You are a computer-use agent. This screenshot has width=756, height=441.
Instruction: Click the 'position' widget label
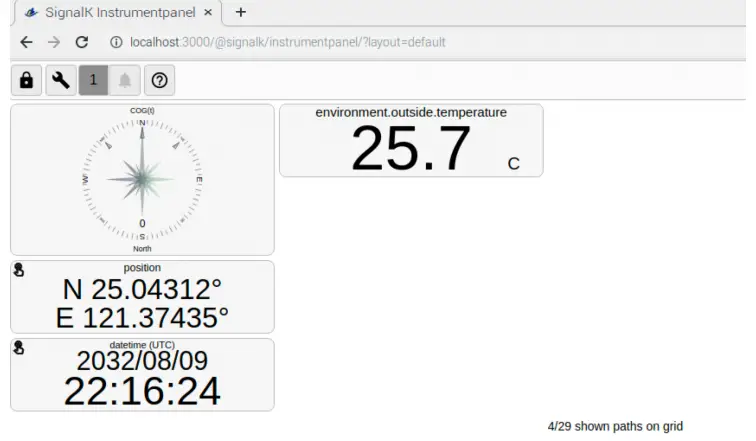[x=142, y=267]
